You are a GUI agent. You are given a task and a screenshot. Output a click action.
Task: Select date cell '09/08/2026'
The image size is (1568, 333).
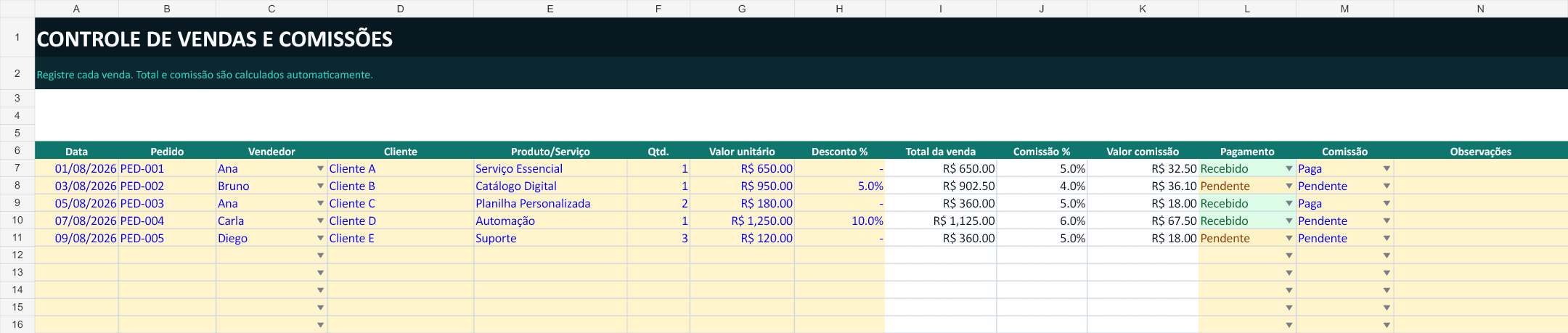coord(76,238)
